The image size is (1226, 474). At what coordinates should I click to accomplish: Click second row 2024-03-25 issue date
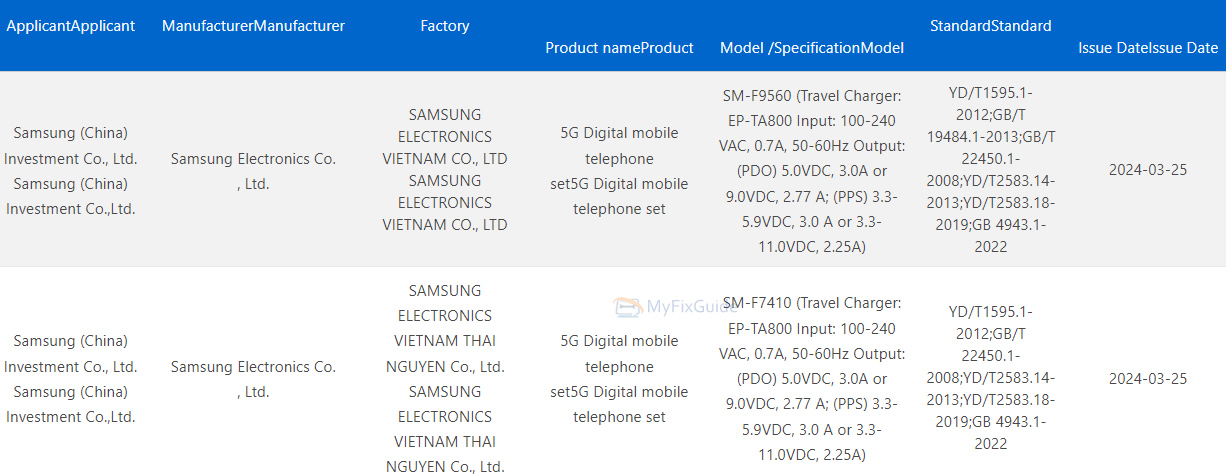[x=1147, y=379]
